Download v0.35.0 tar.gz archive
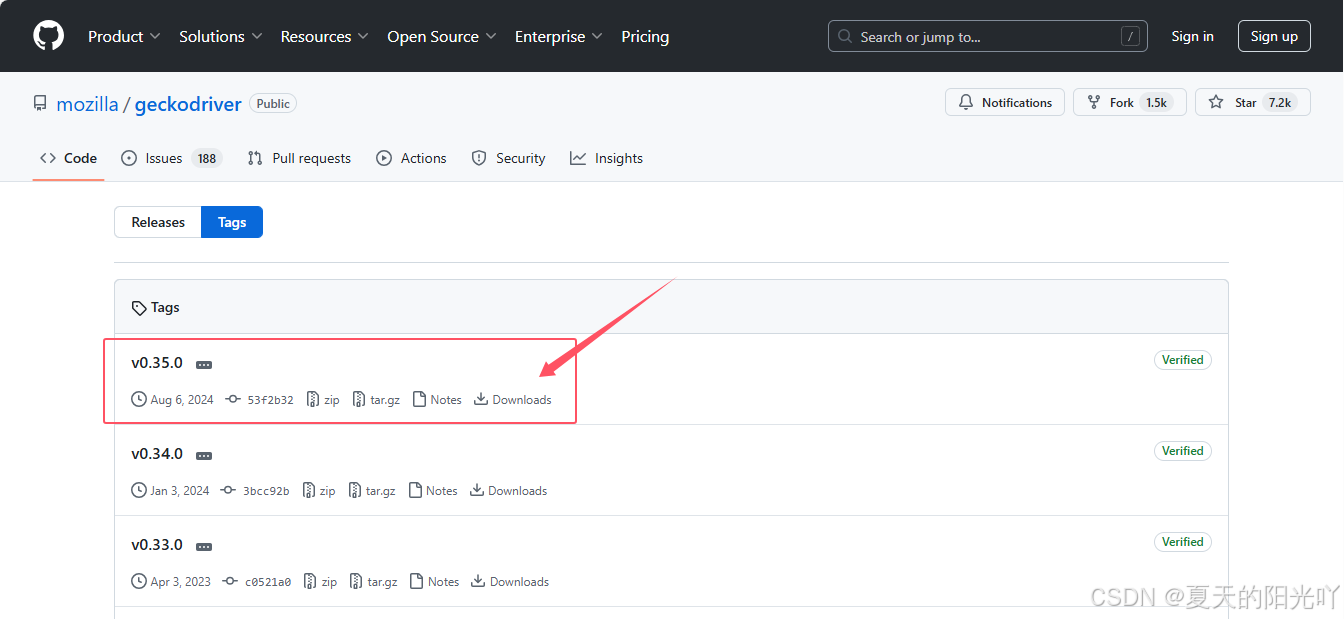This screenshot has height=619, width=1344. tap(376, 400)
